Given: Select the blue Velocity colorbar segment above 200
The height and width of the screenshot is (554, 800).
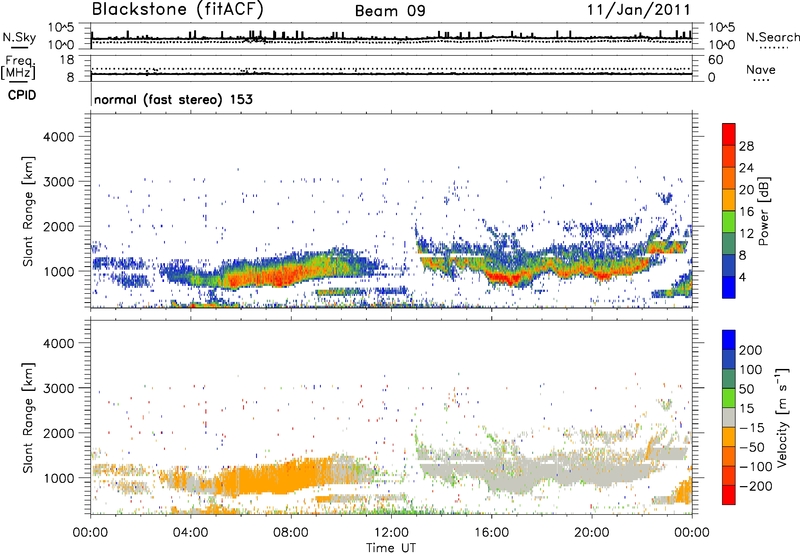Looking at the screenshot, I should [729, 340].
